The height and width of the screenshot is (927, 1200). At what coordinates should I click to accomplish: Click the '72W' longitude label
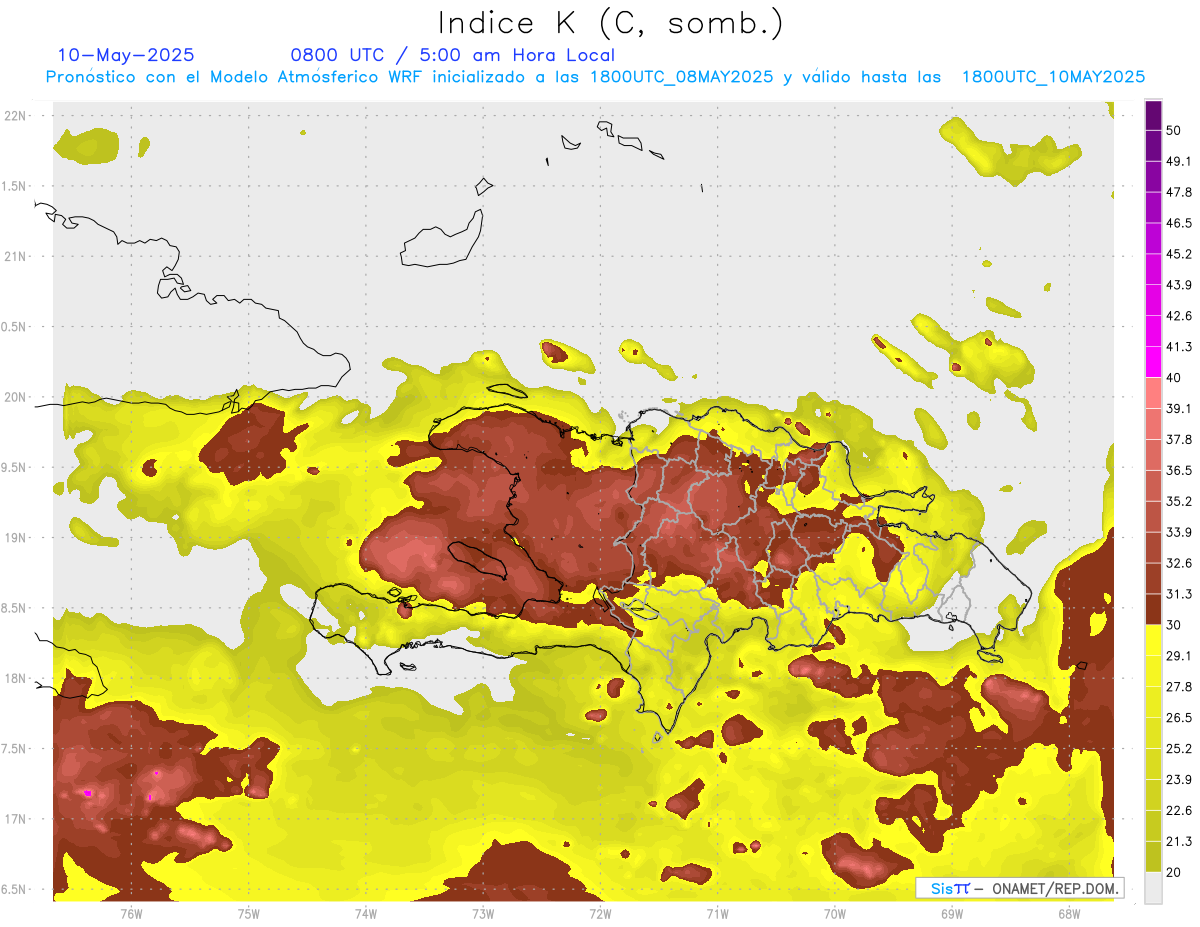click(x=600, y=913)
